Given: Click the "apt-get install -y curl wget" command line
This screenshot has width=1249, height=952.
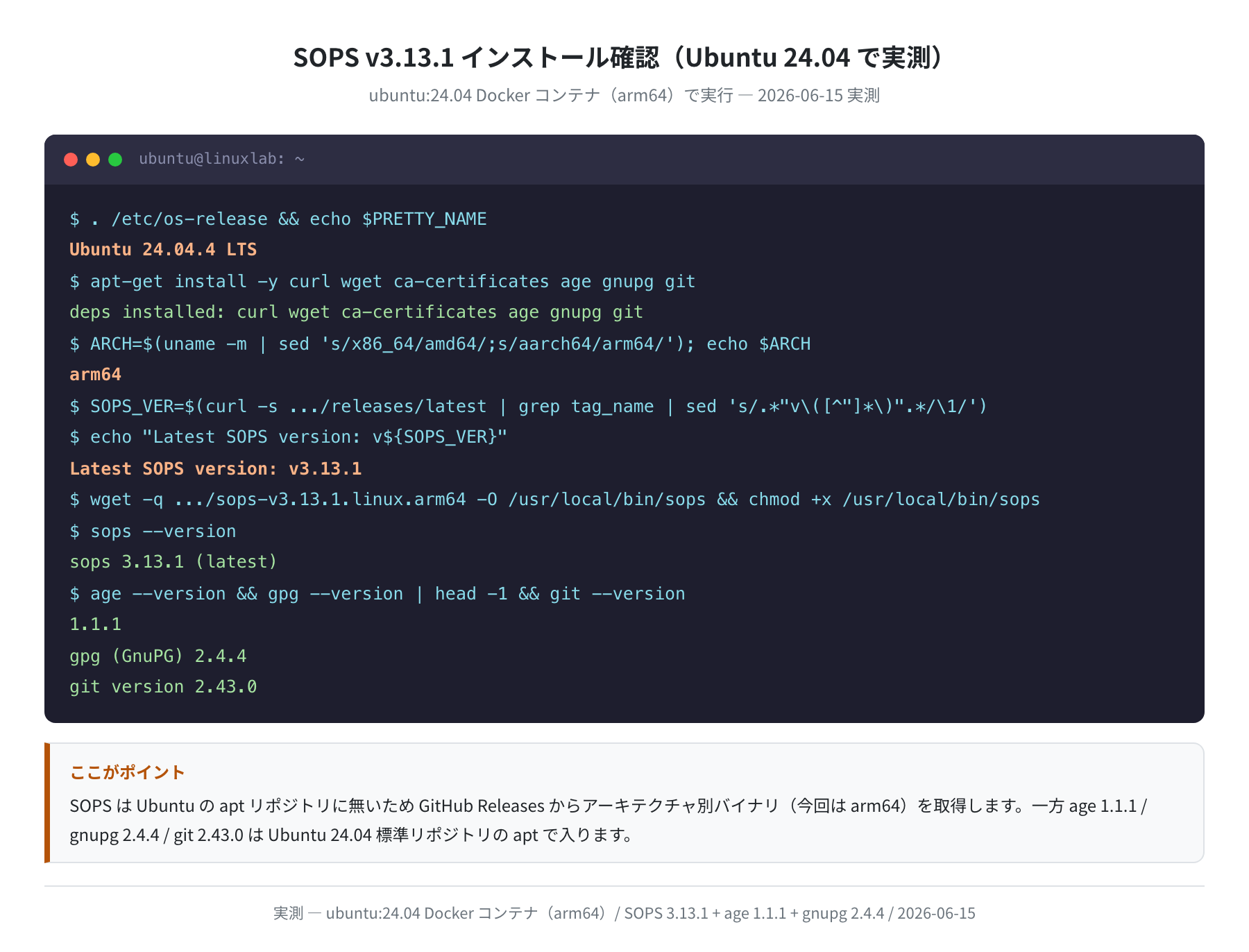Looking at the screenshot, I should (x=382, y=282).
